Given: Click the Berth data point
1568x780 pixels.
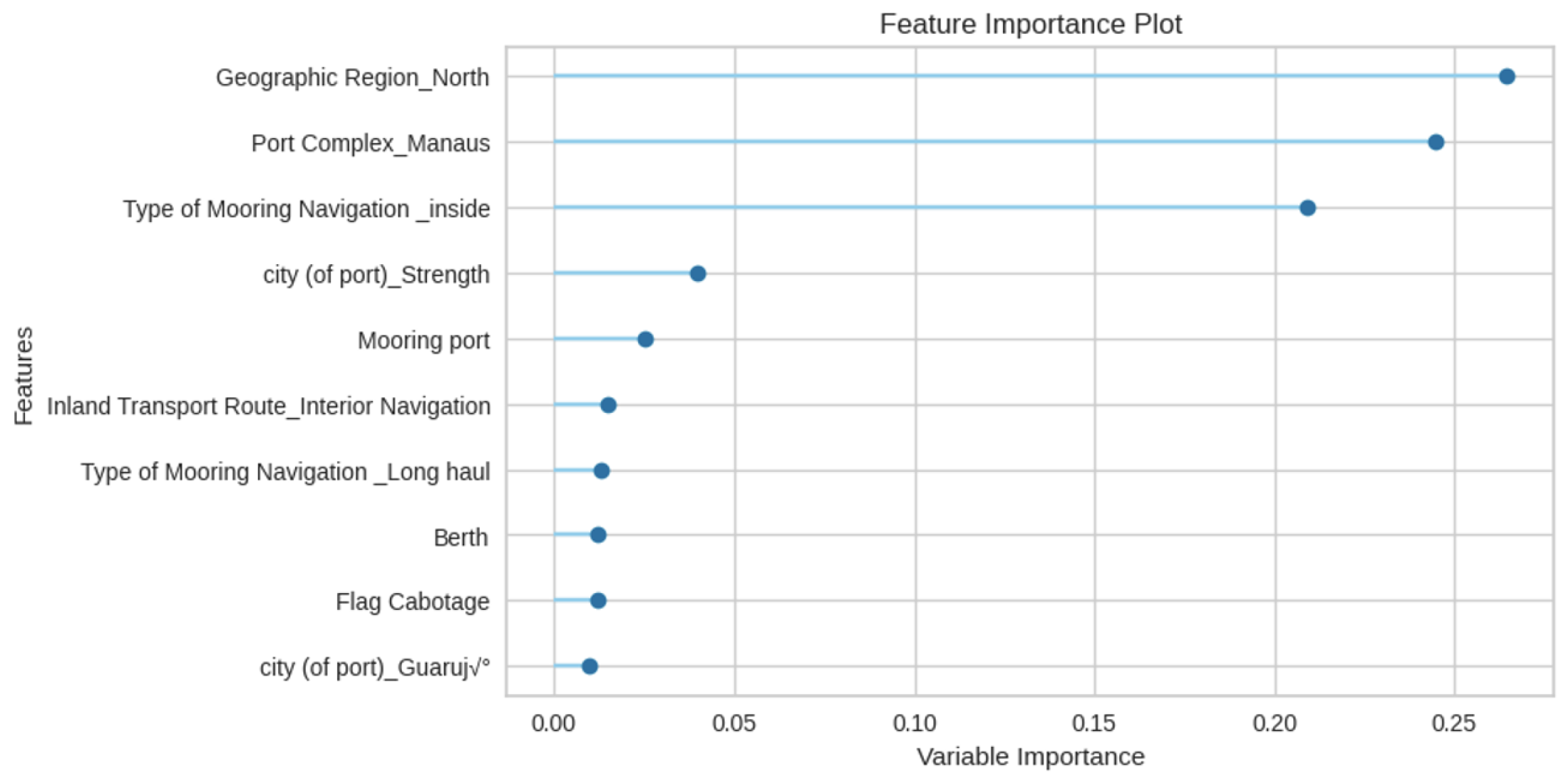Looking at the screenshot, I should point(598,536).
